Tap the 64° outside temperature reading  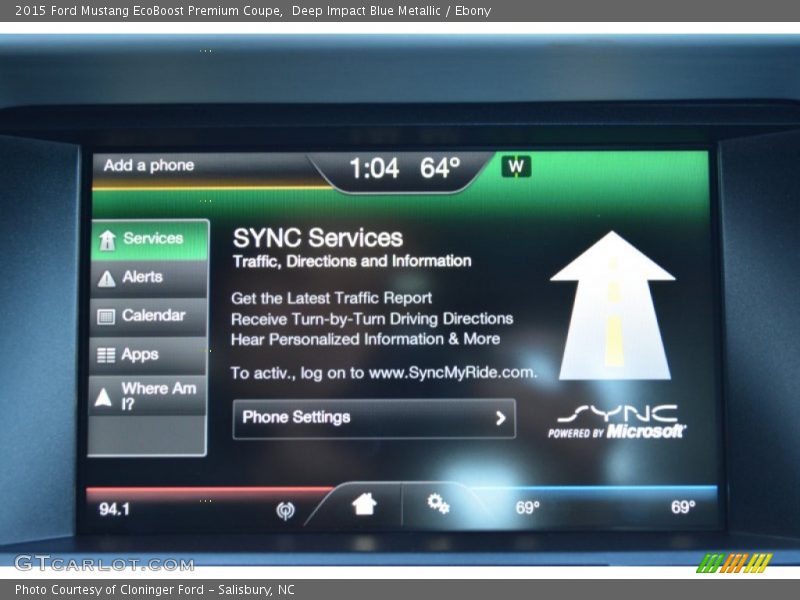click(x=440, y=168)
